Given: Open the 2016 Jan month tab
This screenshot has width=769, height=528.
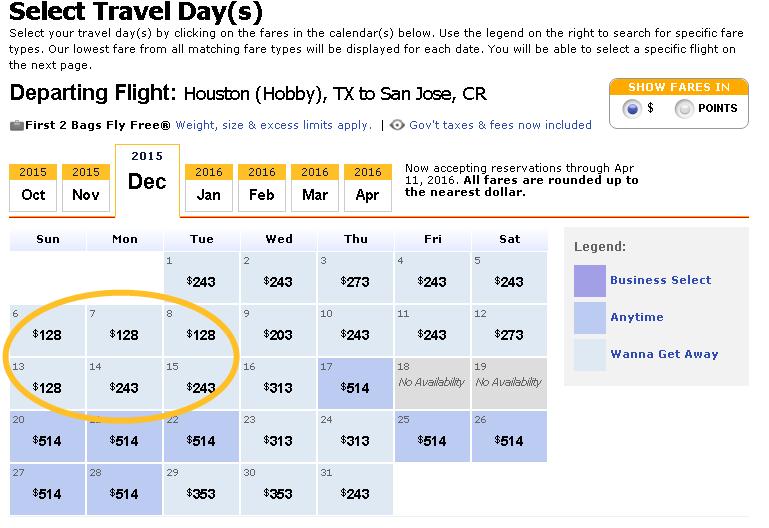Looking at the screenshot, I should (x=209, y=188).
